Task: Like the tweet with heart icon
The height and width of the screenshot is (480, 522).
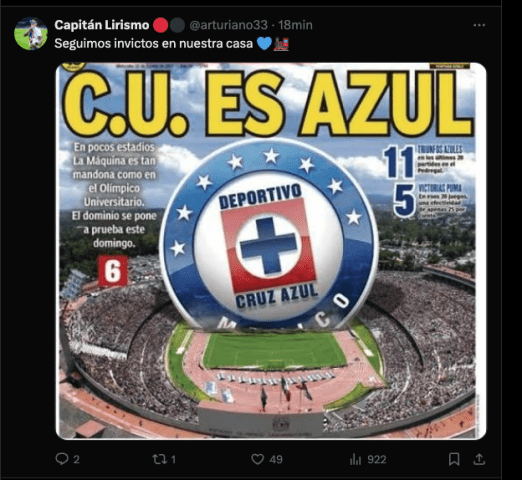Action: (x=257, y=459)
